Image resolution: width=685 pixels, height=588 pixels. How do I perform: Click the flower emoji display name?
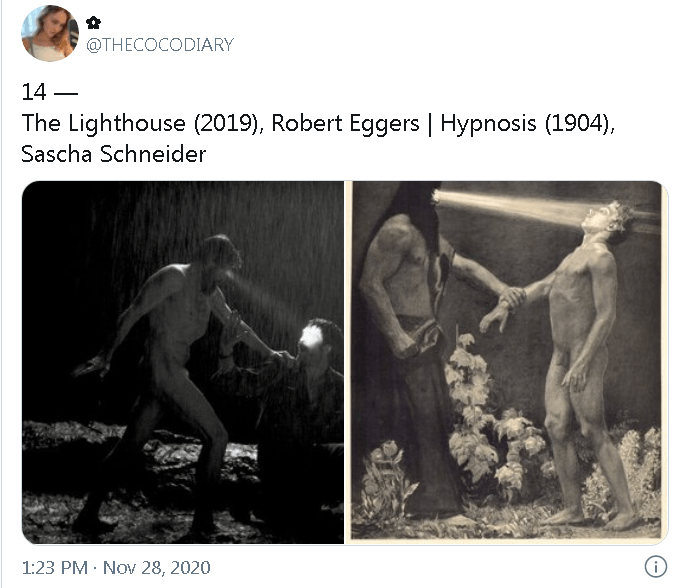93,22
